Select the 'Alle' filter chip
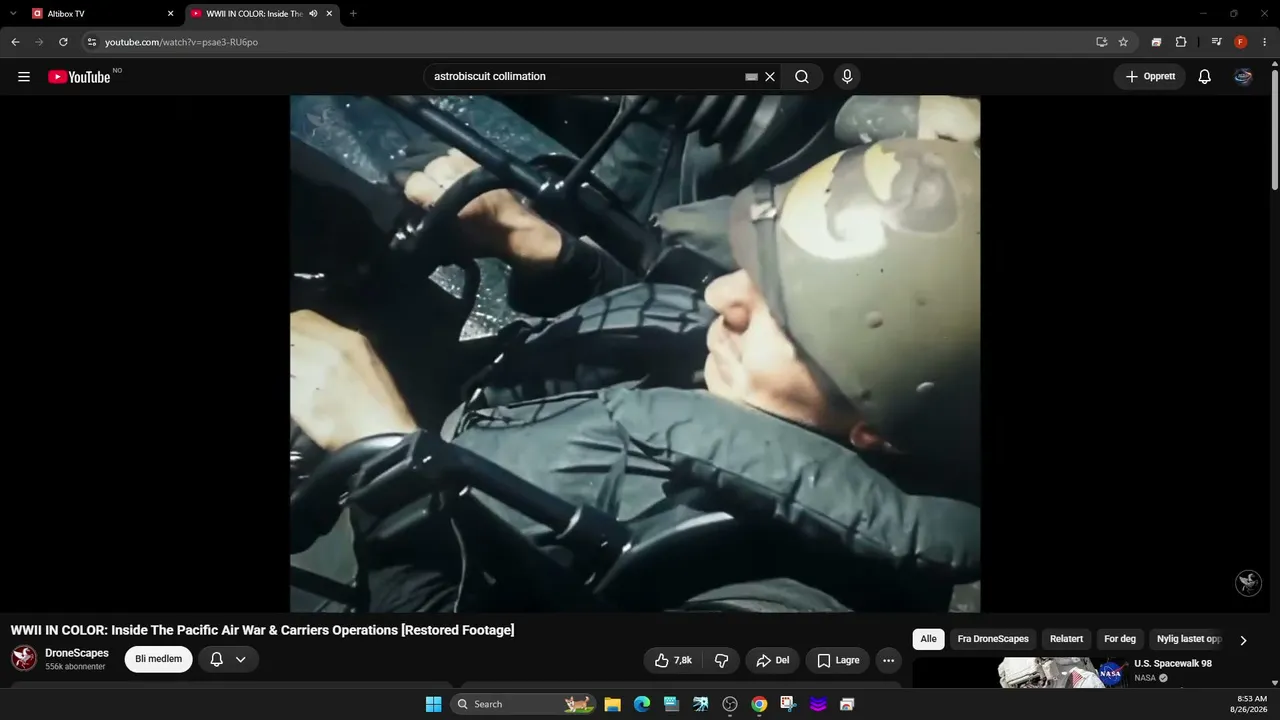The image size is (1280, 720). [x=929, y=639]
